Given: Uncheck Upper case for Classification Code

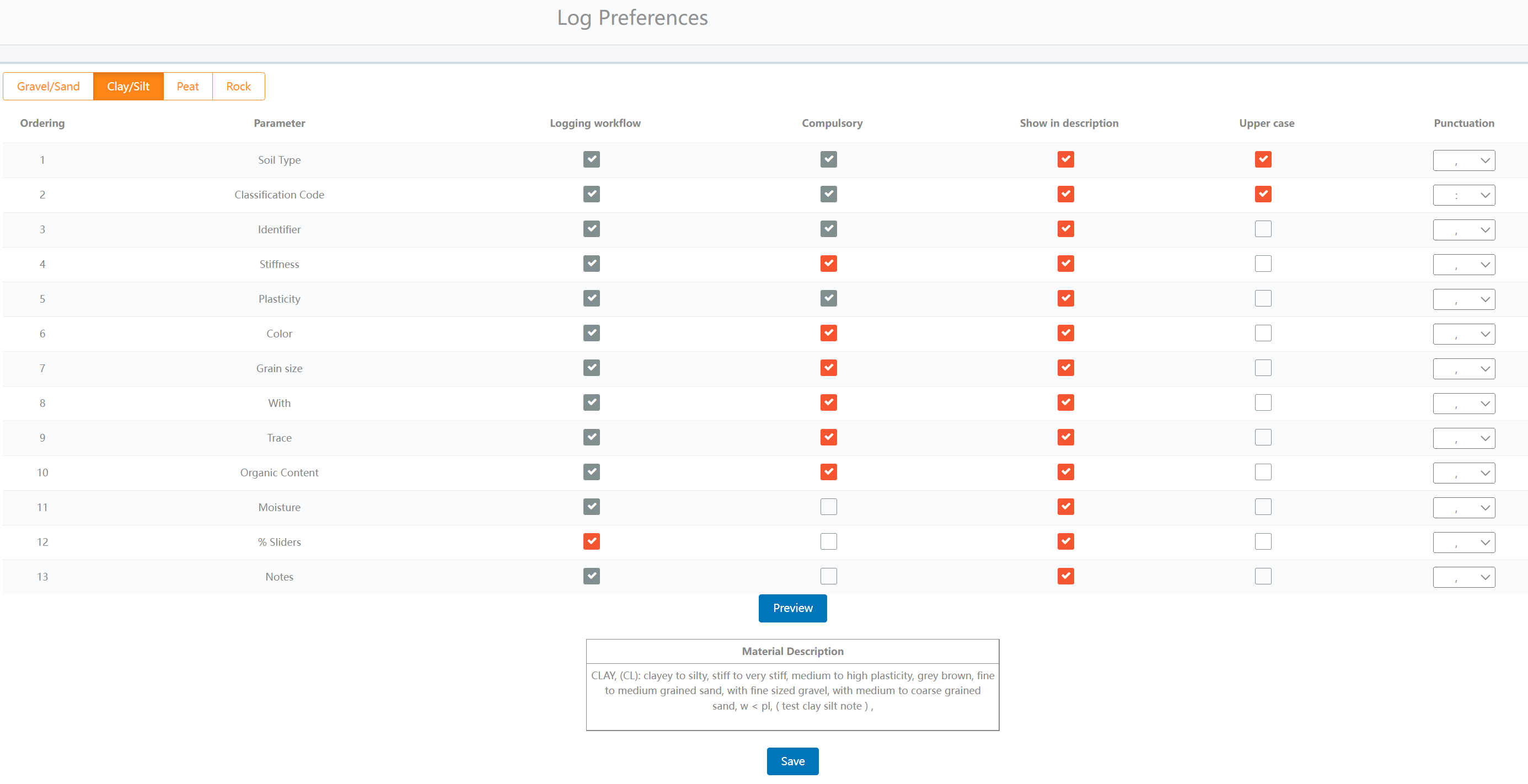Looking at the screenshot, I should point(1263,194).
